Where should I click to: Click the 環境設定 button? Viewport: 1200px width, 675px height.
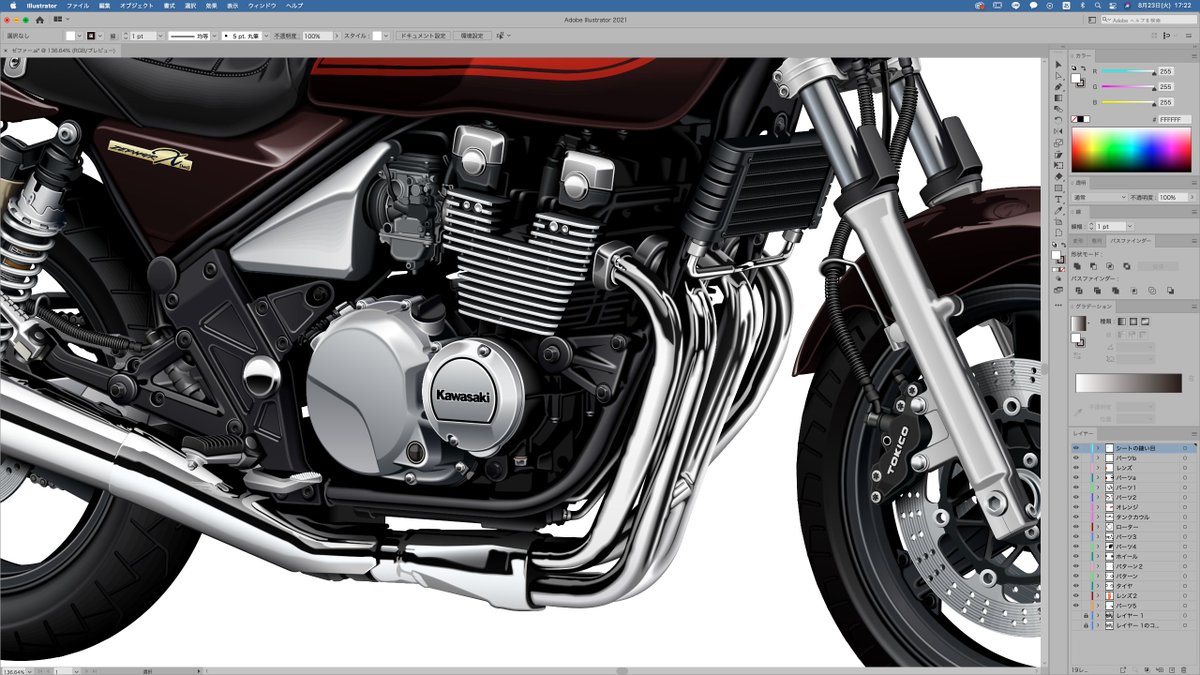pyautogui.click(x=472, y=35)
